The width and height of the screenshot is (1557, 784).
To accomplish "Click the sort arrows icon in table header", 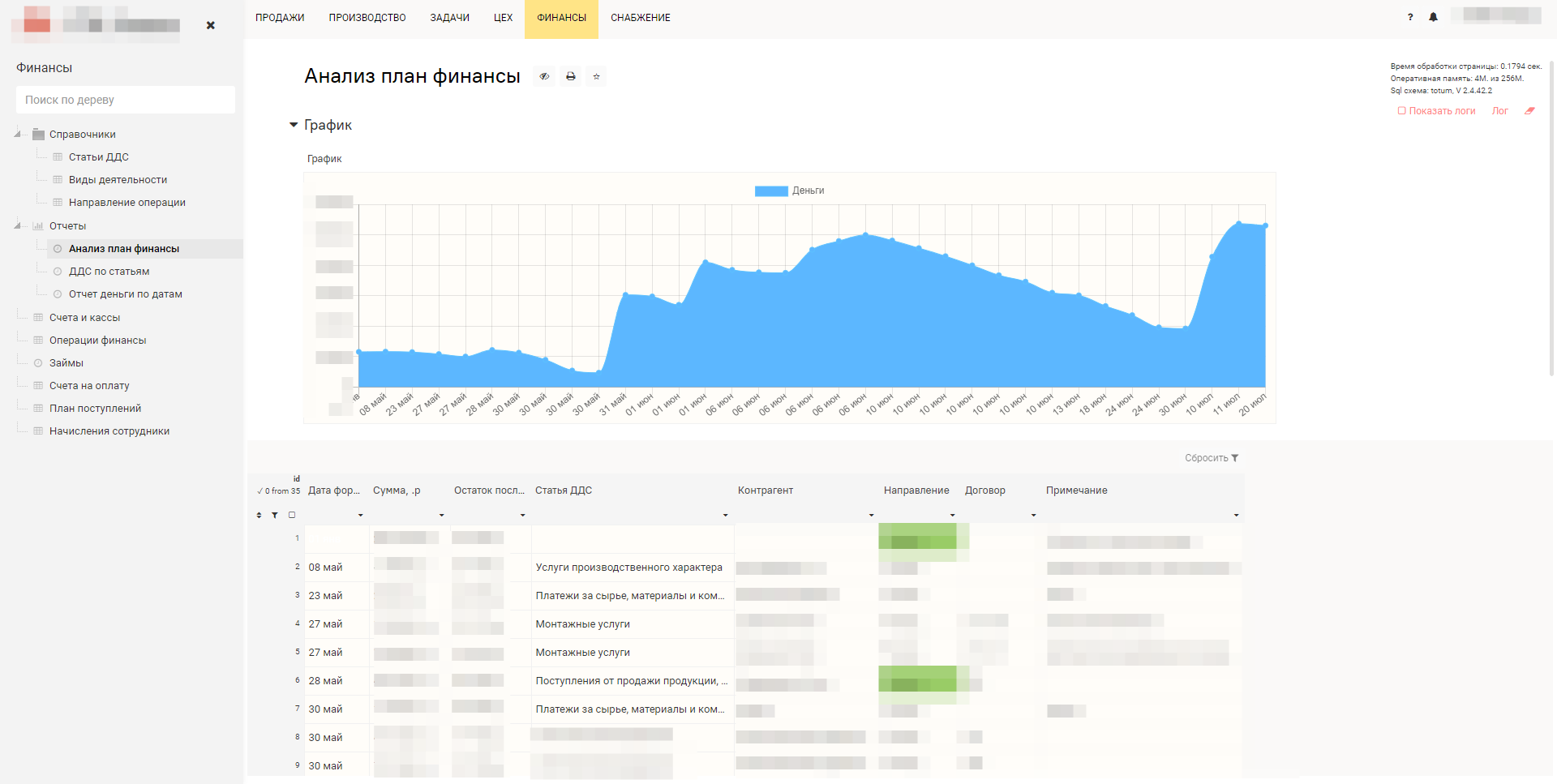I will [259, 515].
